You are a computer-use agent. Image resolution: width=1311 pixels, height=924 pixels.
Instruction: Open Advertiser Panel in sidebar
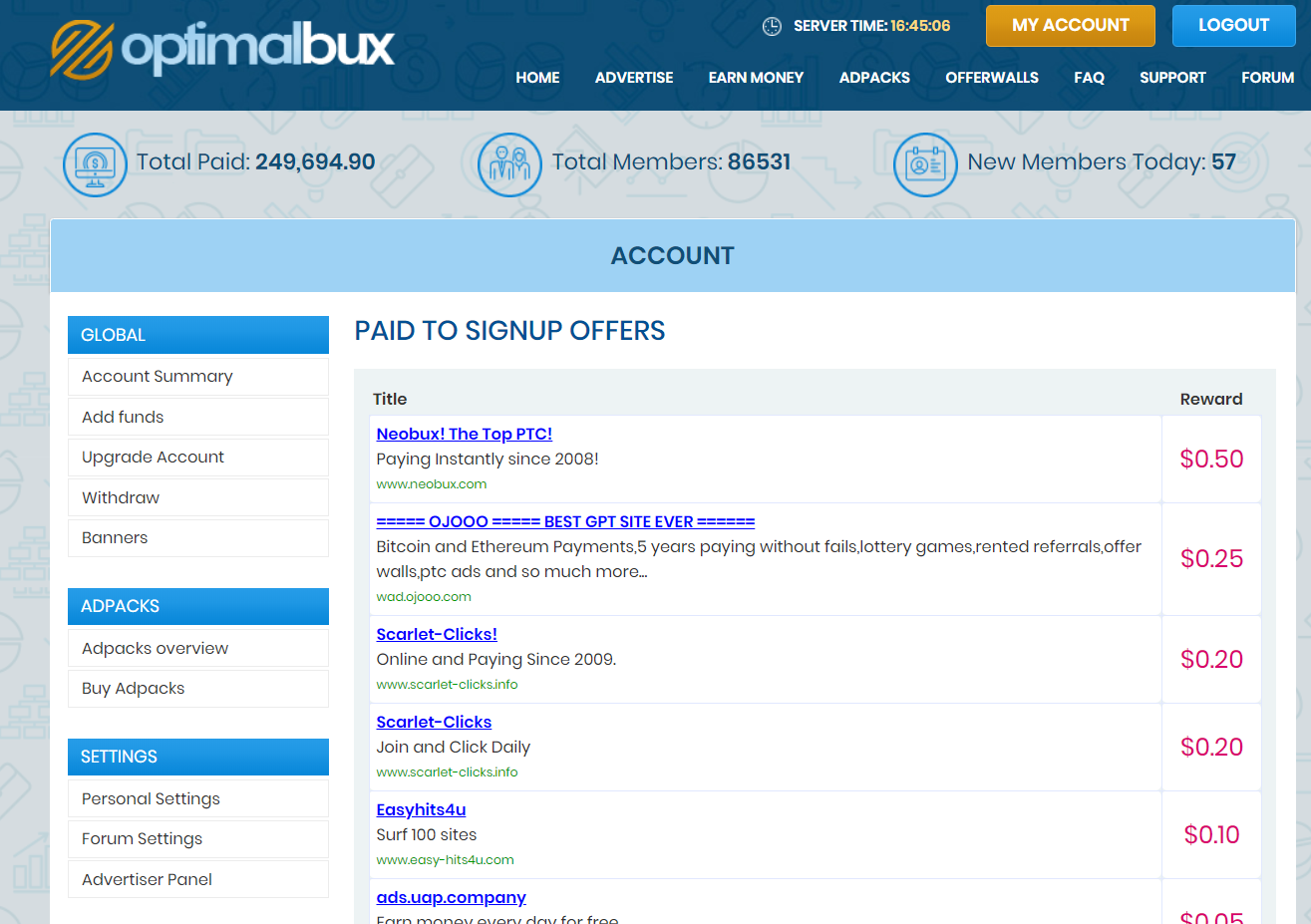pos(198,879)
